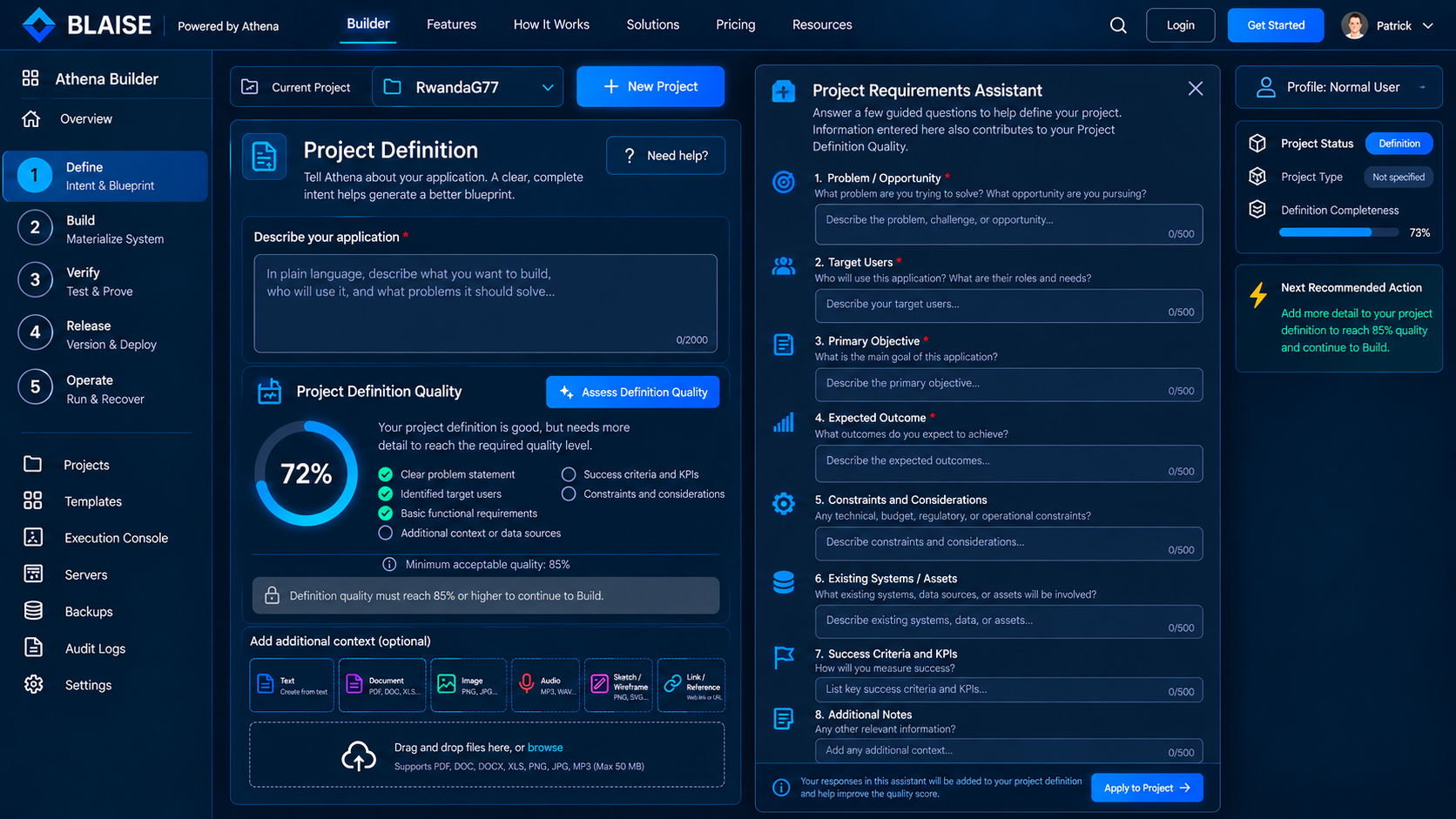Click the browse file link

click(x=545, y=748)
